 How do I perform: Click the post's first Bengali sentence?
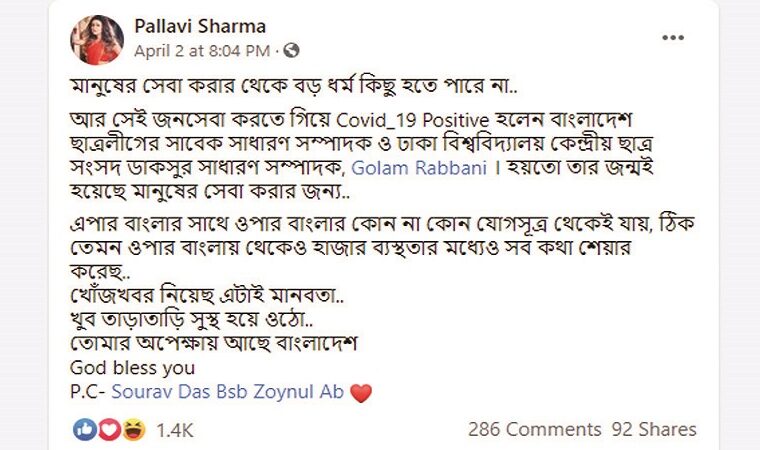click(x=294, y=86)
